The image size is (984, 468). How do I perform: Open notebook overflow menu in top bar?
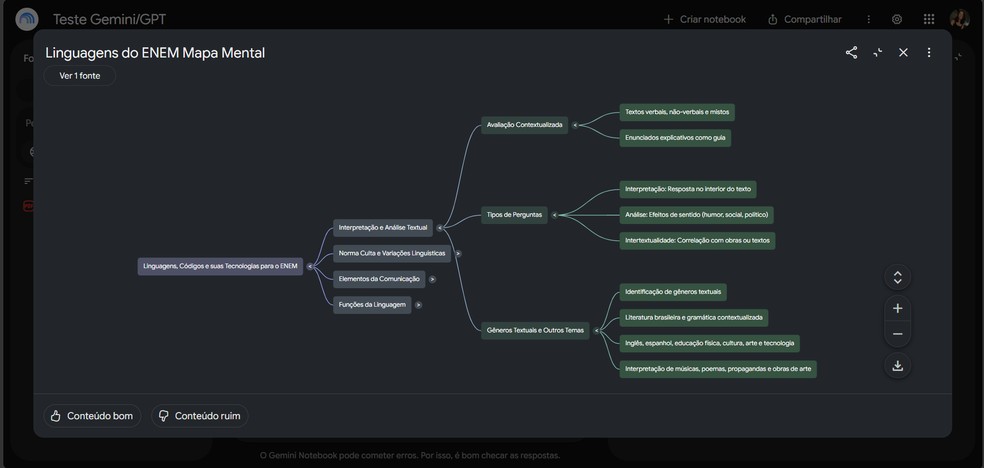coord(869,19)
